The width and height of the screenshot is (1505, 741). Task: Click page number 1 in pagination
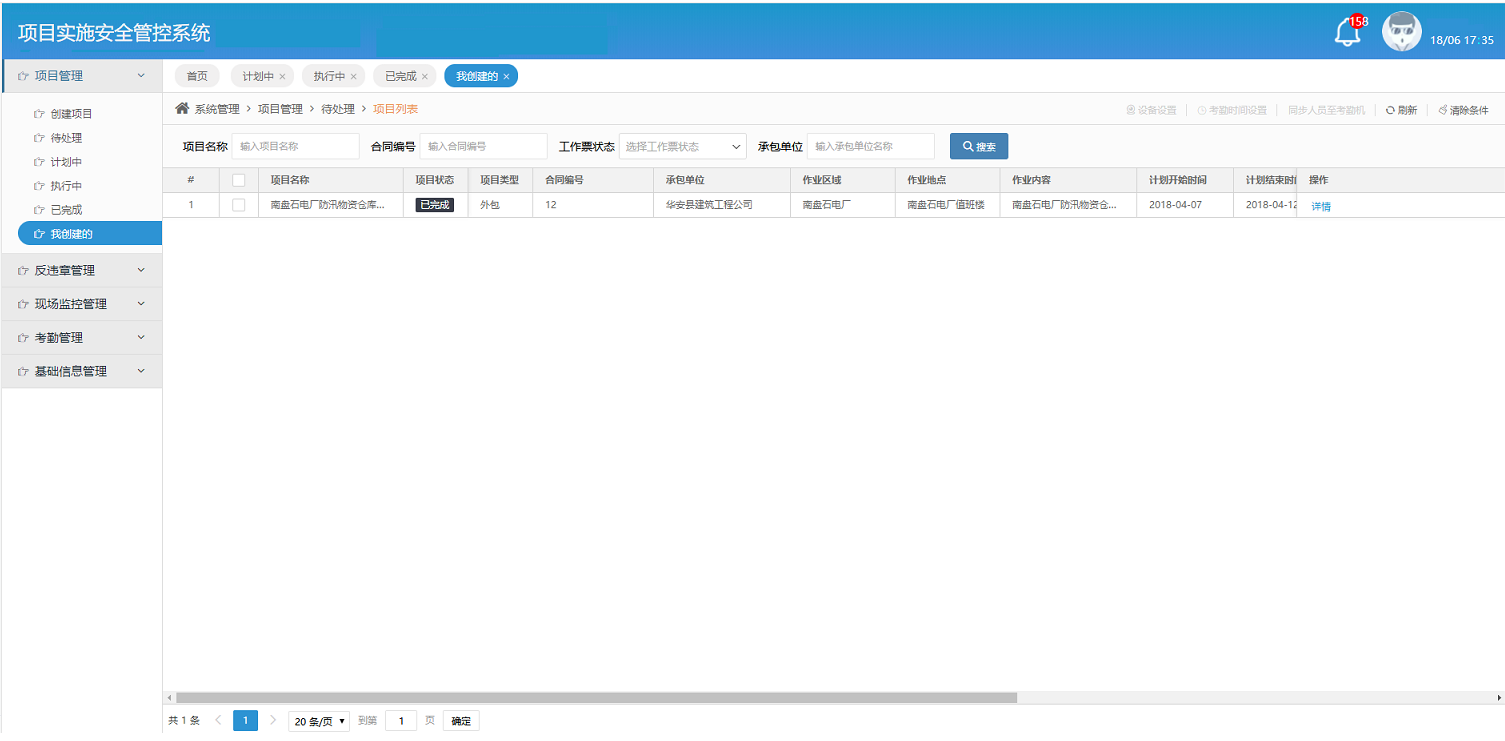coord(245,720)
